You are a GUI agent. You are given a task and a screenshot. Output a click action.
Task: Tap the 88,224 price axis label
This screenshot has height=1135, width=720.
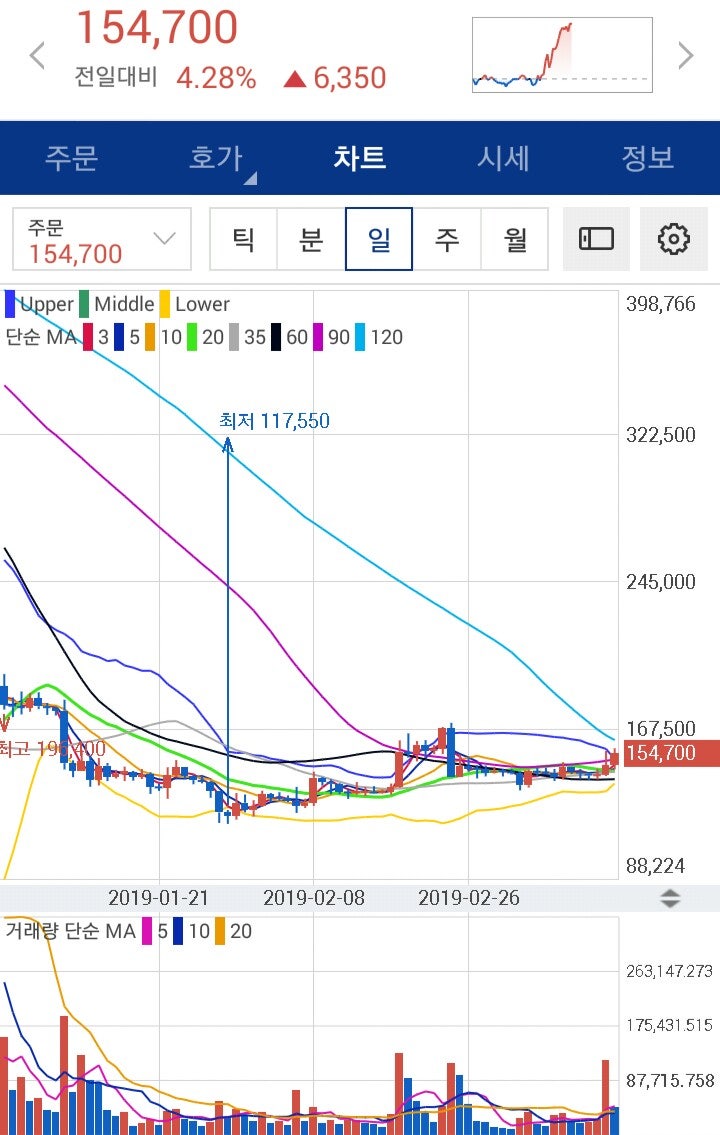[x=656, y=866]
